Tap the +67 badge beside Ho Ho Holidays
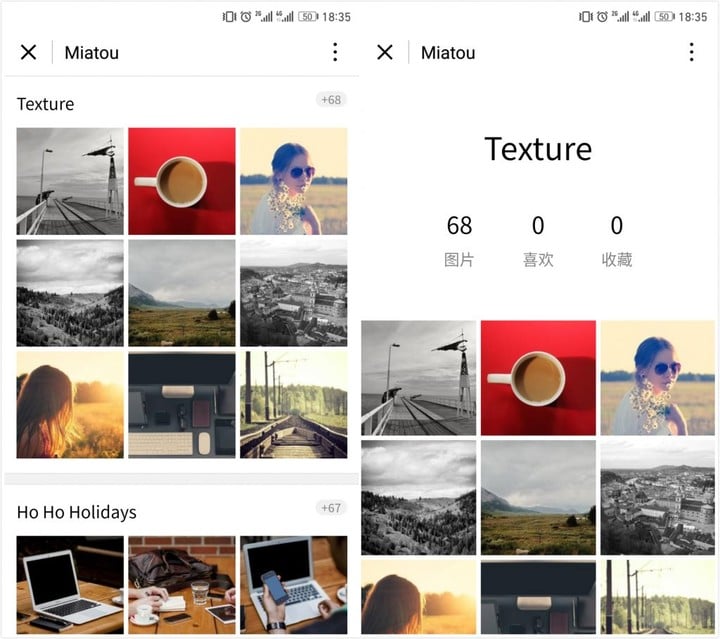 [331, 508]
